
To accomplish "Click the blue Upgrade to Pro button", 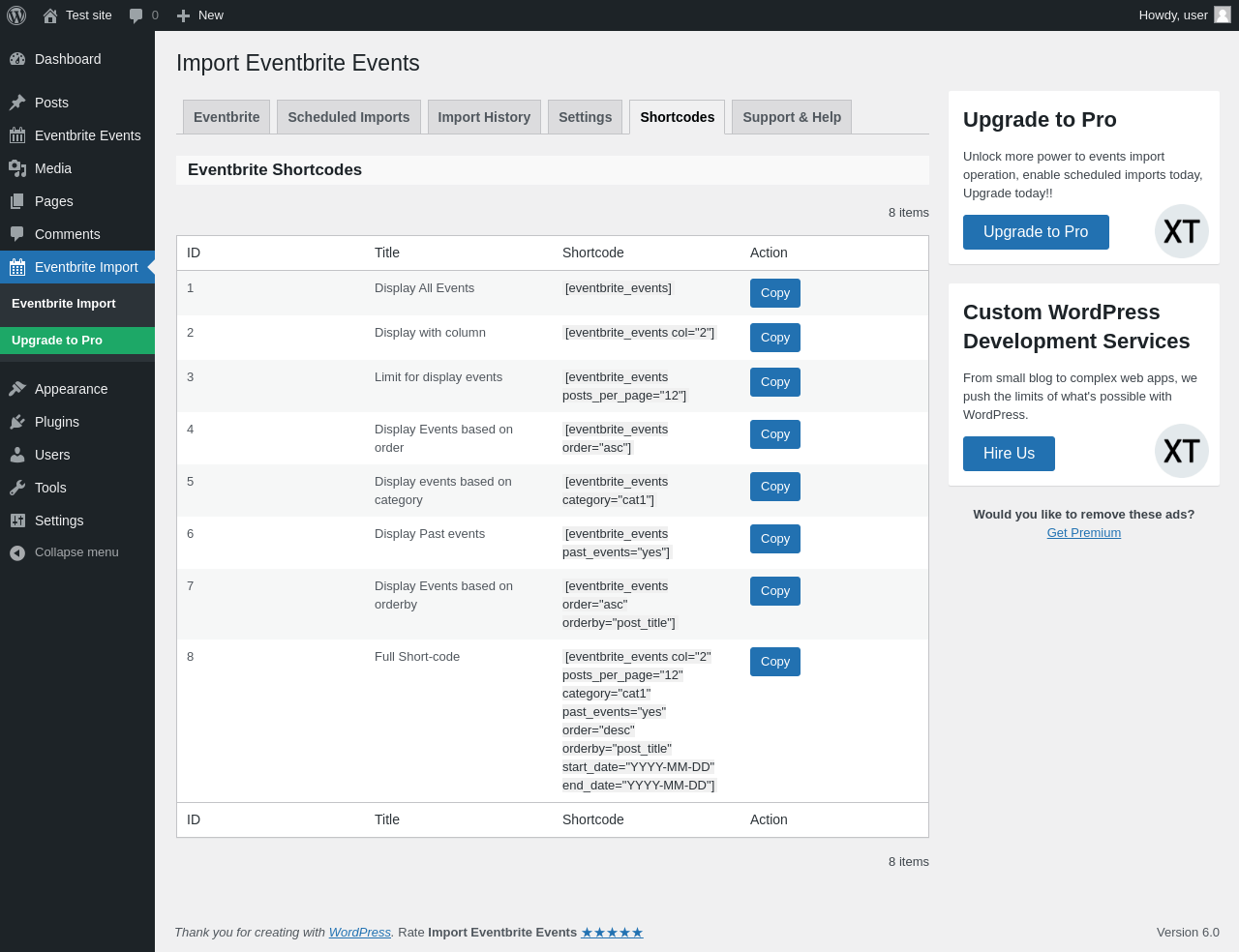I will 1036,232.
